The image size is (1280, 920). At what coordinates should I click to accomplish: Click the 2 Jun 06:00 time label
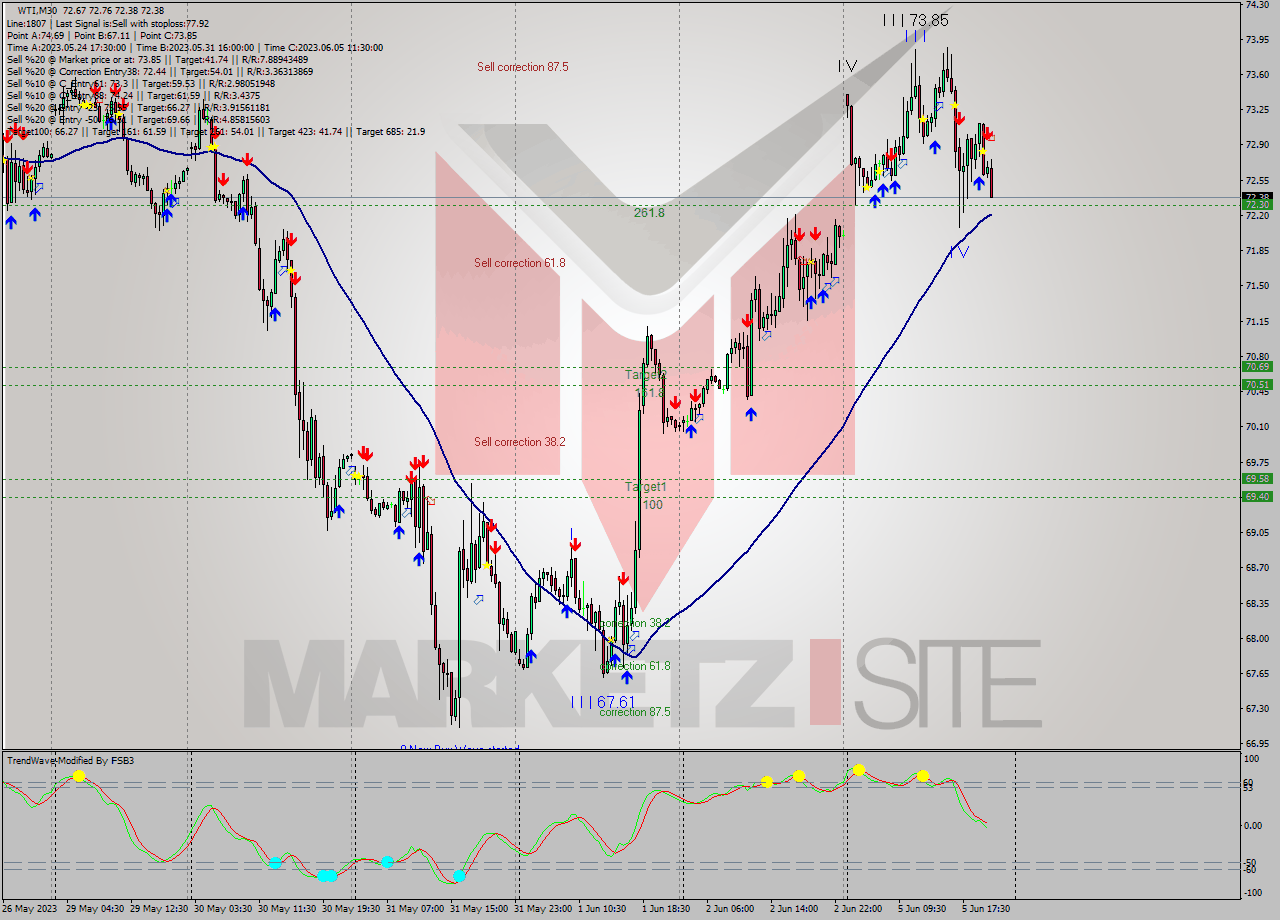click(729, 909)
